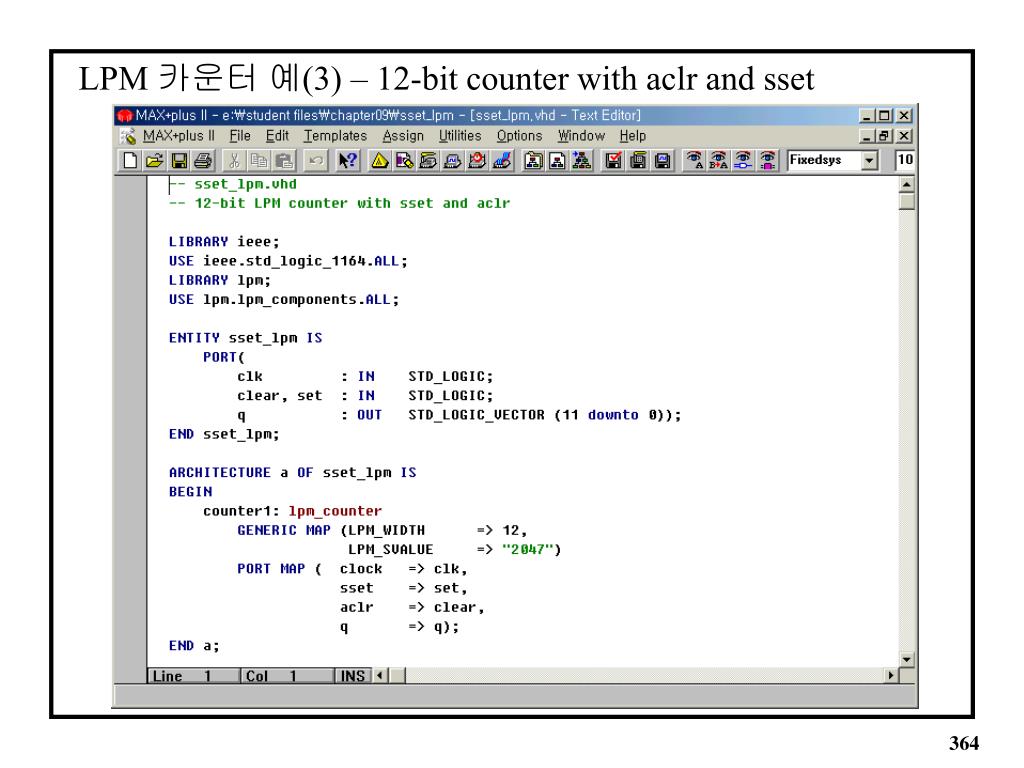The width and height of the screenshot is (1024, 768).
Task: Click the Print icon
Action: [203, 160]
